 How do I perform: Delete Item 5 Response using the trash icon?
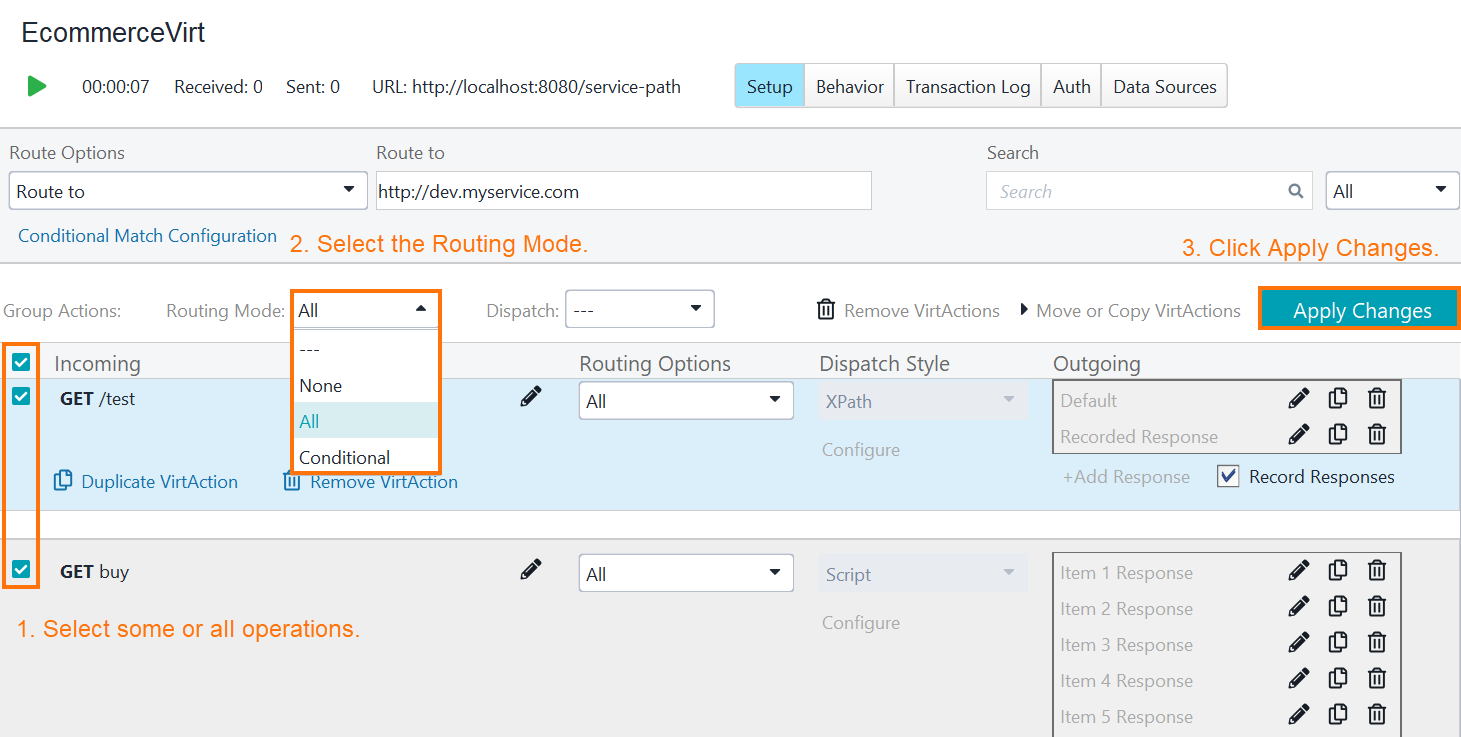pos(1377,714)
